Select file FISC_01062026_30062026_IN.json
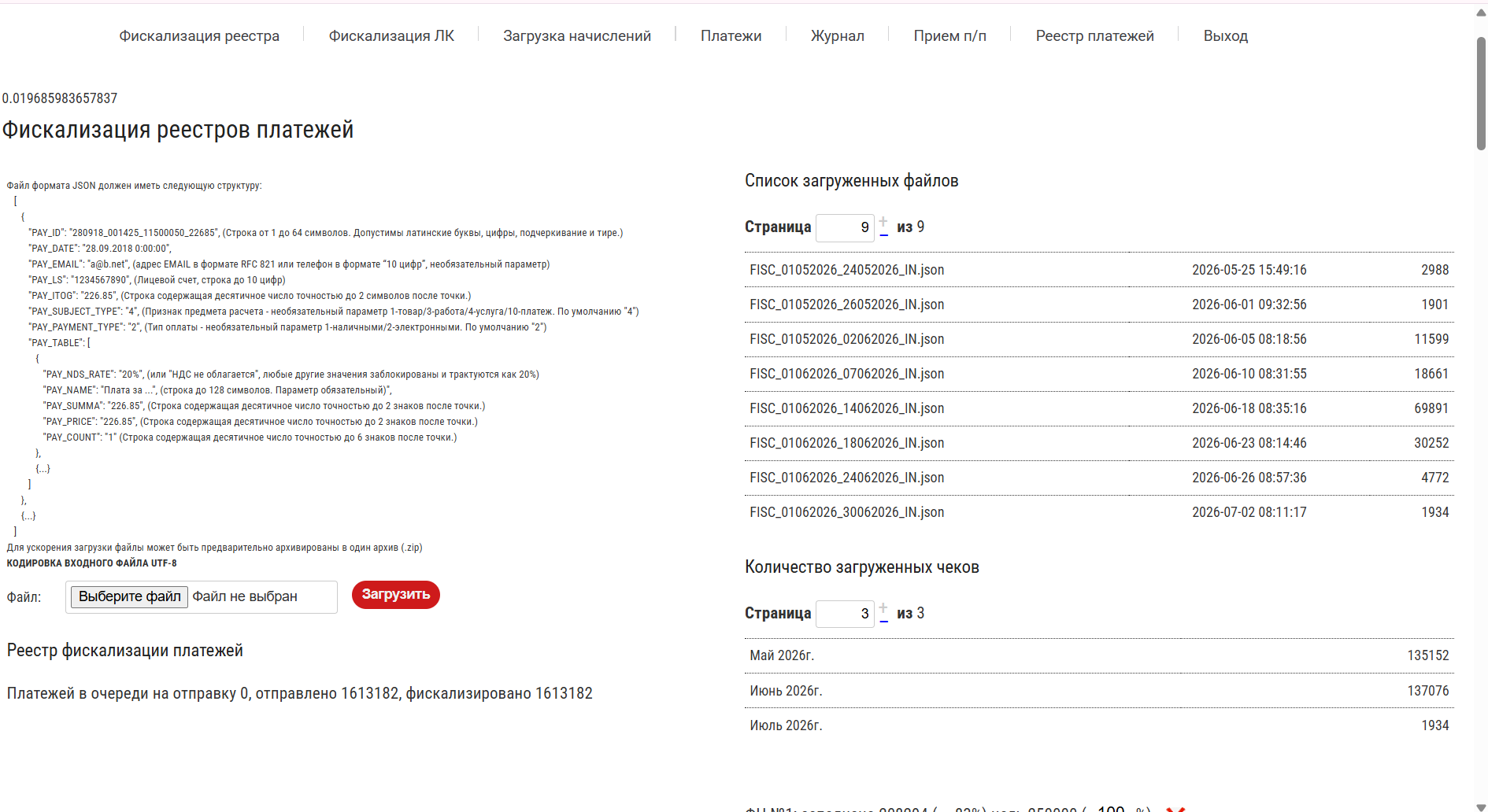The height and width of the screenshot is (812, 1488). [847, 512]
